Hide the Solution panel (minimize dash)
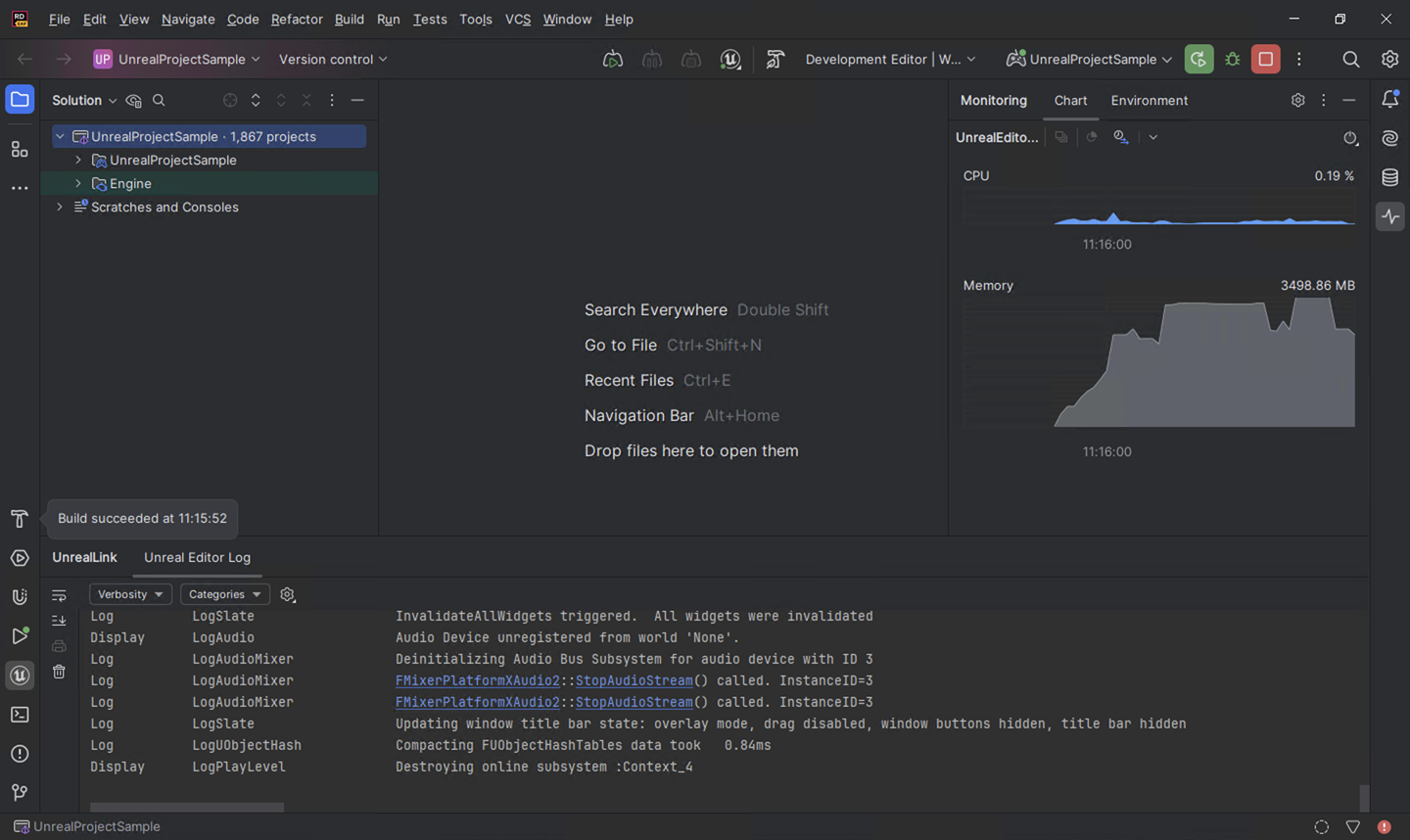 point(357,101)
